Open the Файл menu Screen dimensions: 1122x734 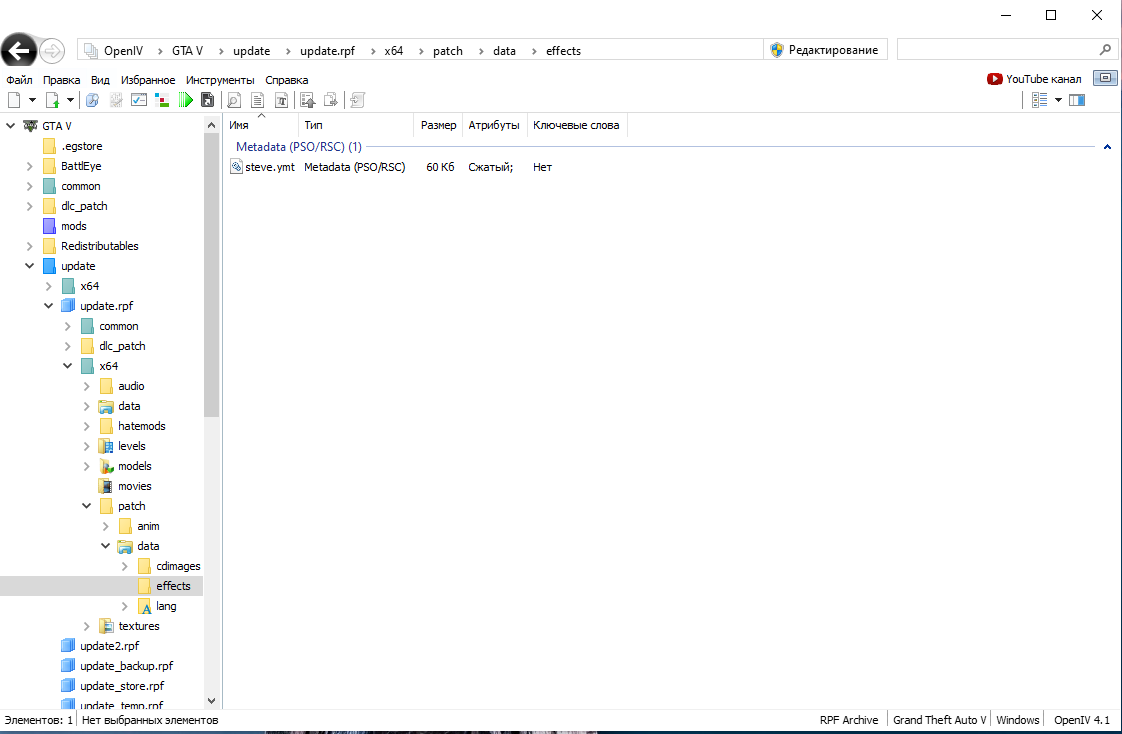click(x=19, y=80)
